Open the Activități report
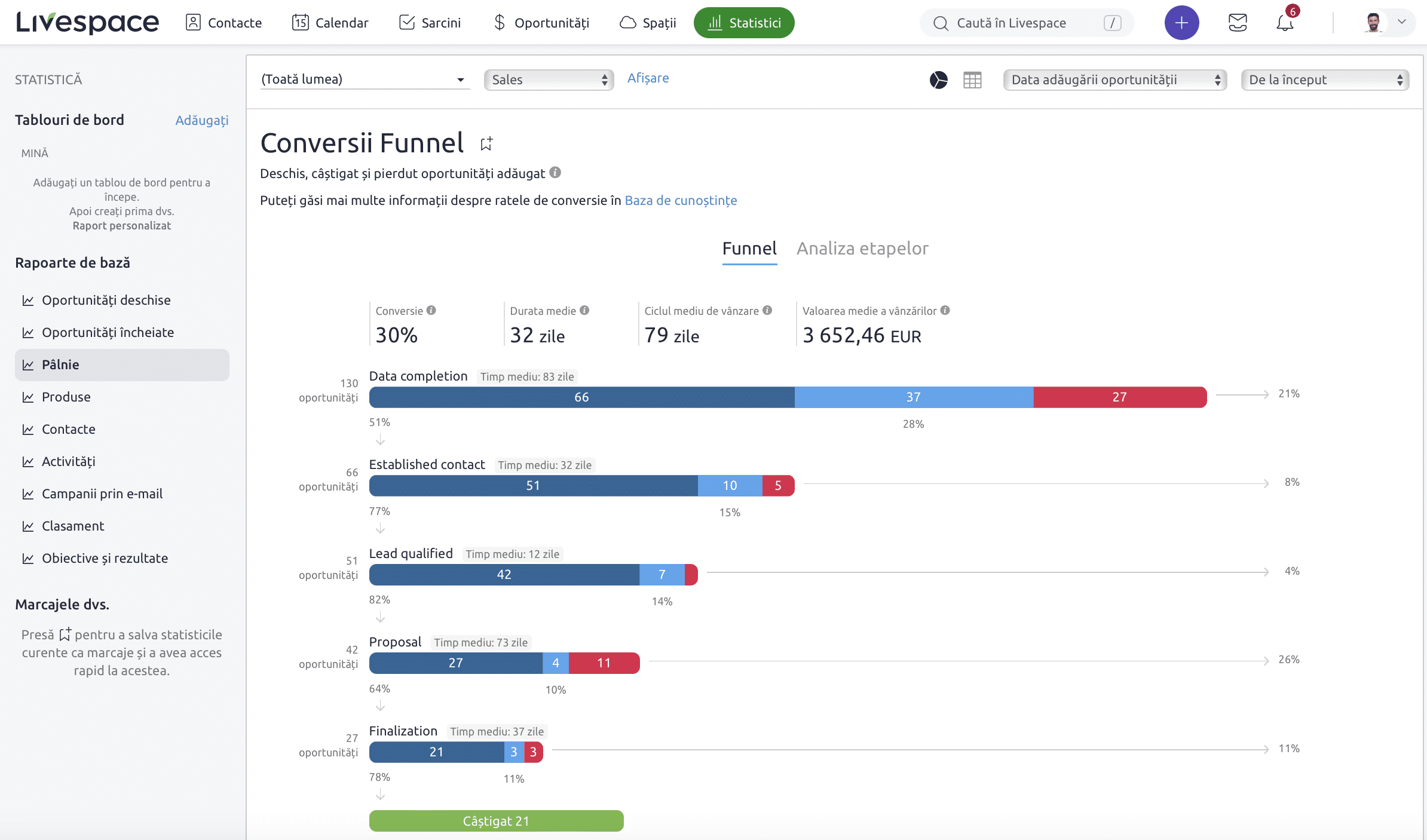 122,461
